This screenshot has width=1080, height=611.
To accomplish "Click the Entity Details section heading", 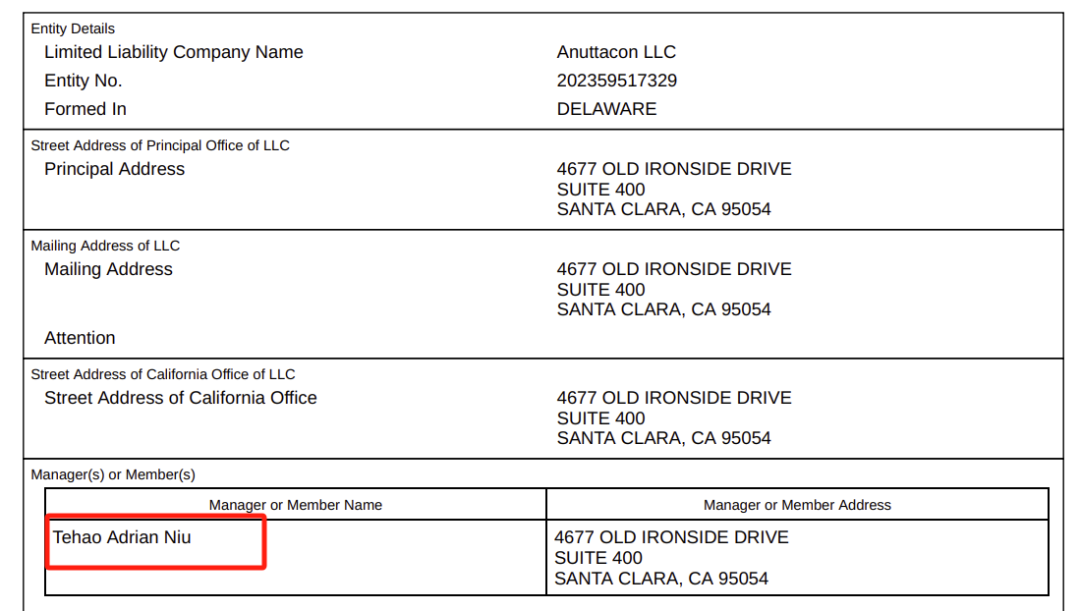I will 73,29.
